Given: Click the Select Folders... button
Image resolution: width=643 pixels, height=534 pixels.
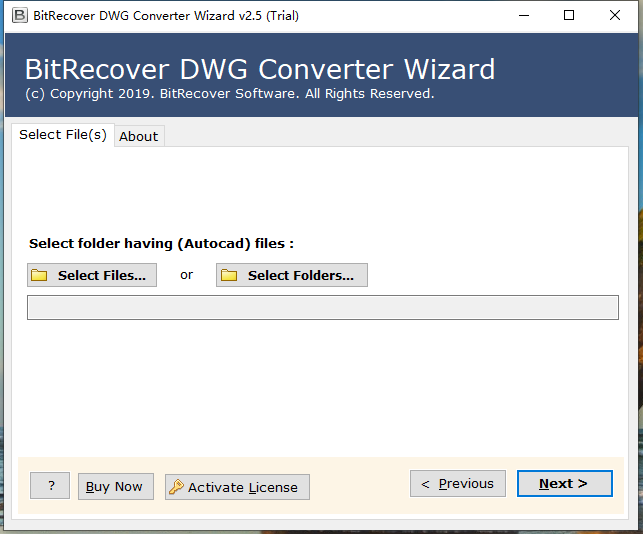Looking at the screenshot, I should coord(292,275).
